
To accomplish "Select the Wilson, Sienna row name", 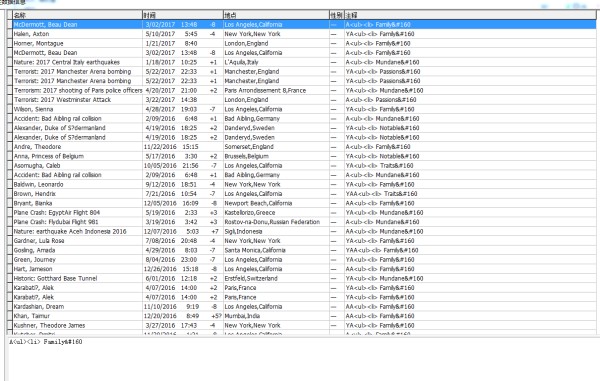I will [33, 109].
